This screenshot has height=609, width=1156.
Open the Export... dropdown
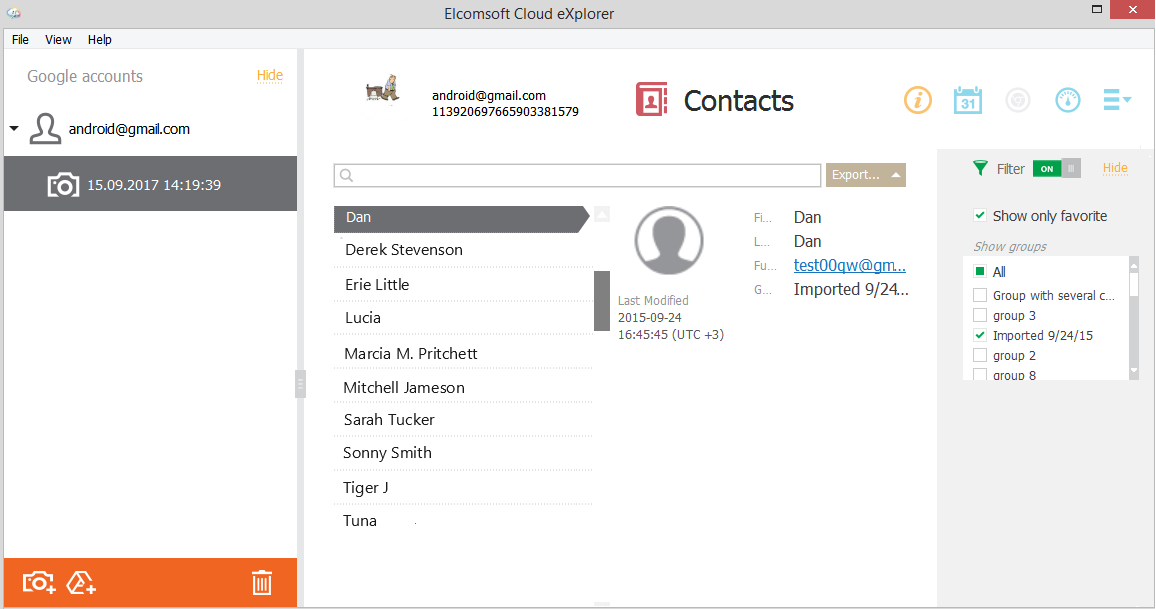coord(866,175)
